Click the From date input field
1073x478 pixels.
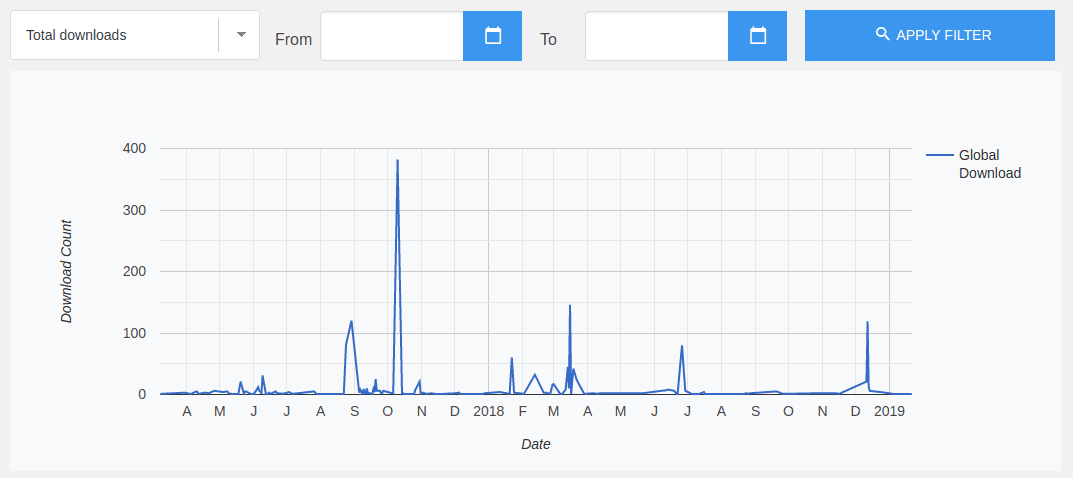[392, 36]
